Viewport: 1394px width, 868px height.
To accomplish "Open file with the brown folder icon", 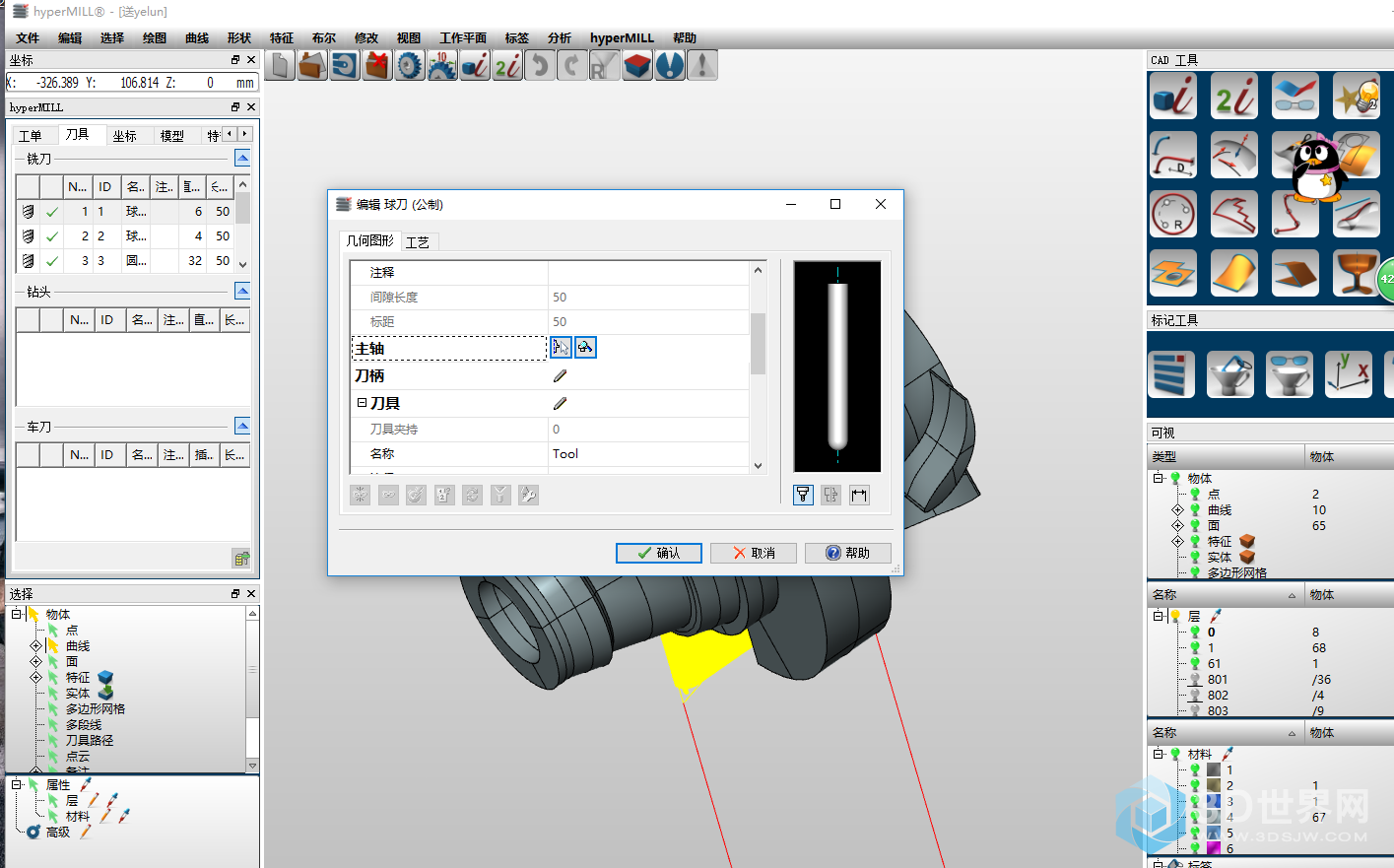I will tap(312, 66).
